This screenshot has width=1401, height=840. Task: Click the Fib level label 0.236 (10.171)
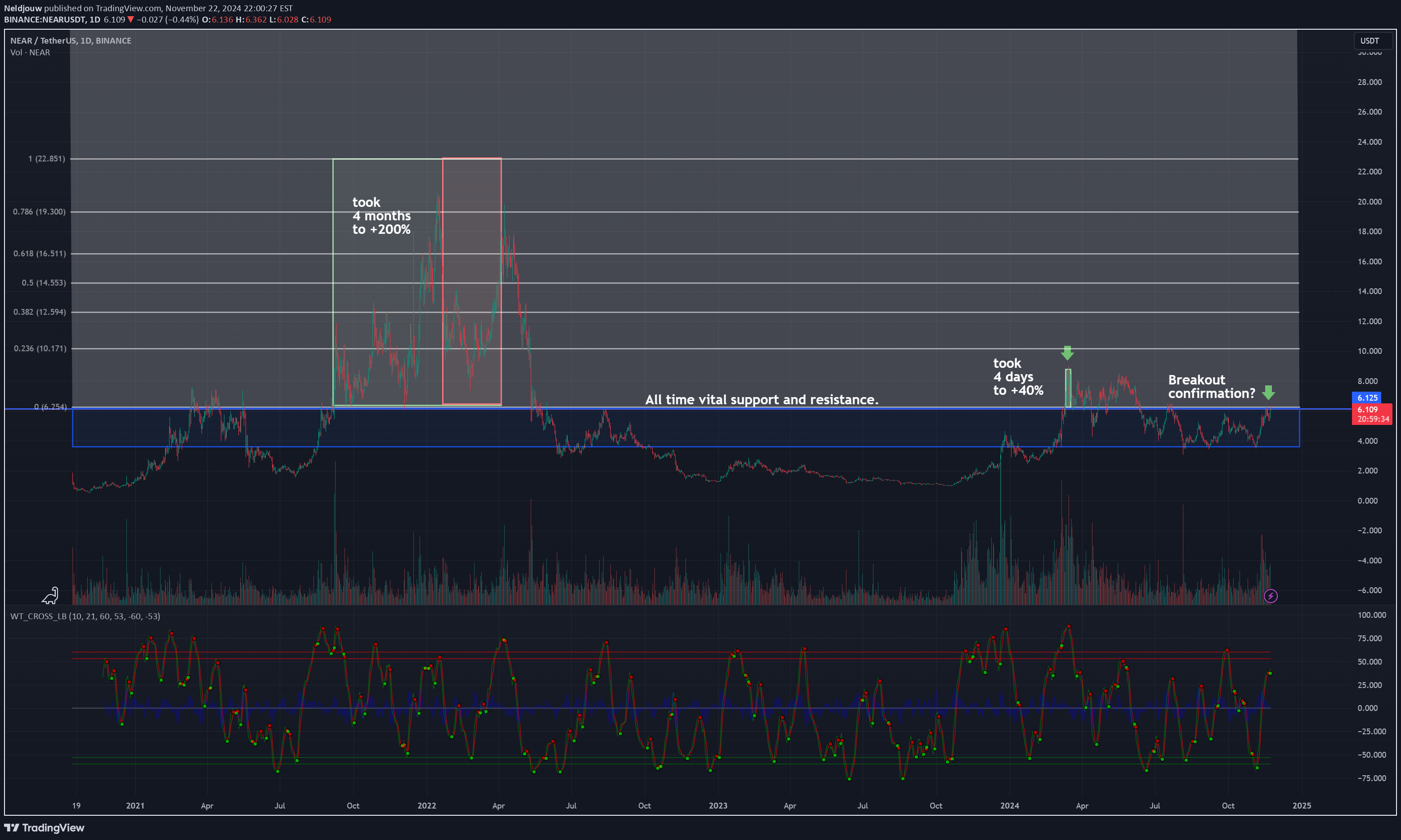(40, 348)
